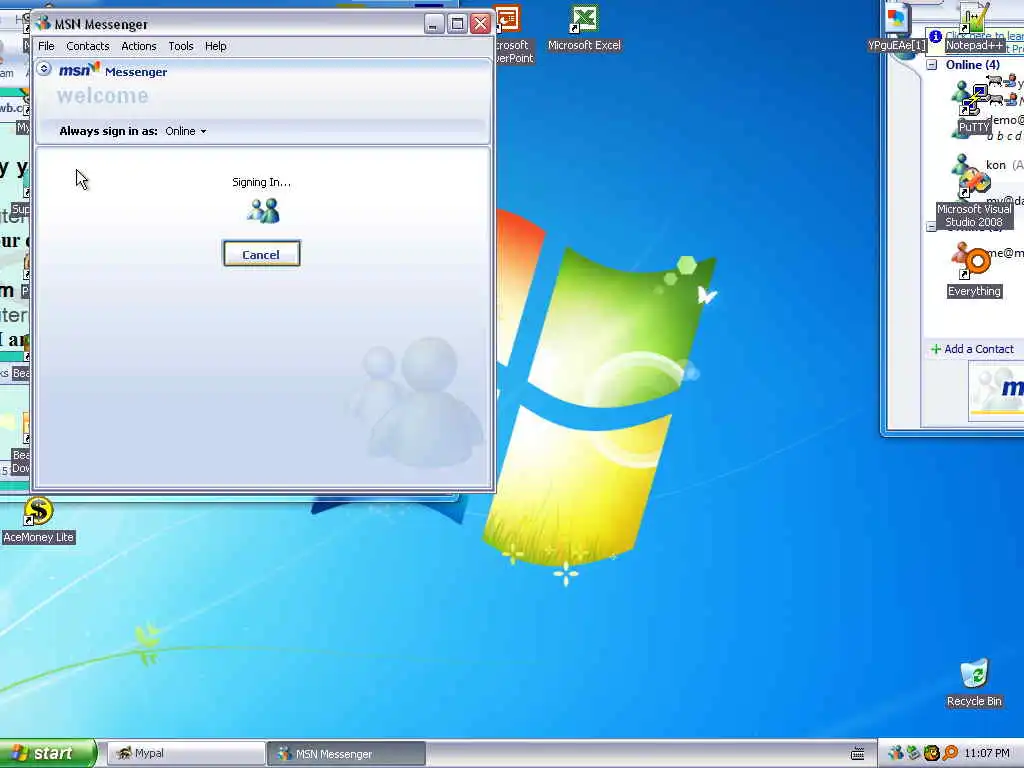Click the MSN Messenger tray icon
1024x768 pixels.
click(896, 754)
